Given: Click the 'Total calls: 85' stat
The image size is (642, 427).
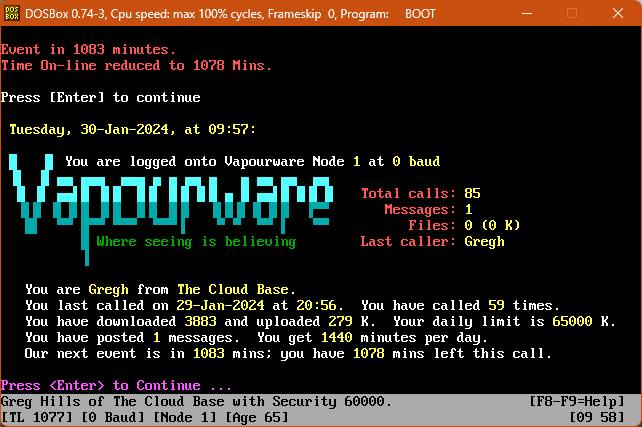Looking at the screenshot, I should point(420,193).
